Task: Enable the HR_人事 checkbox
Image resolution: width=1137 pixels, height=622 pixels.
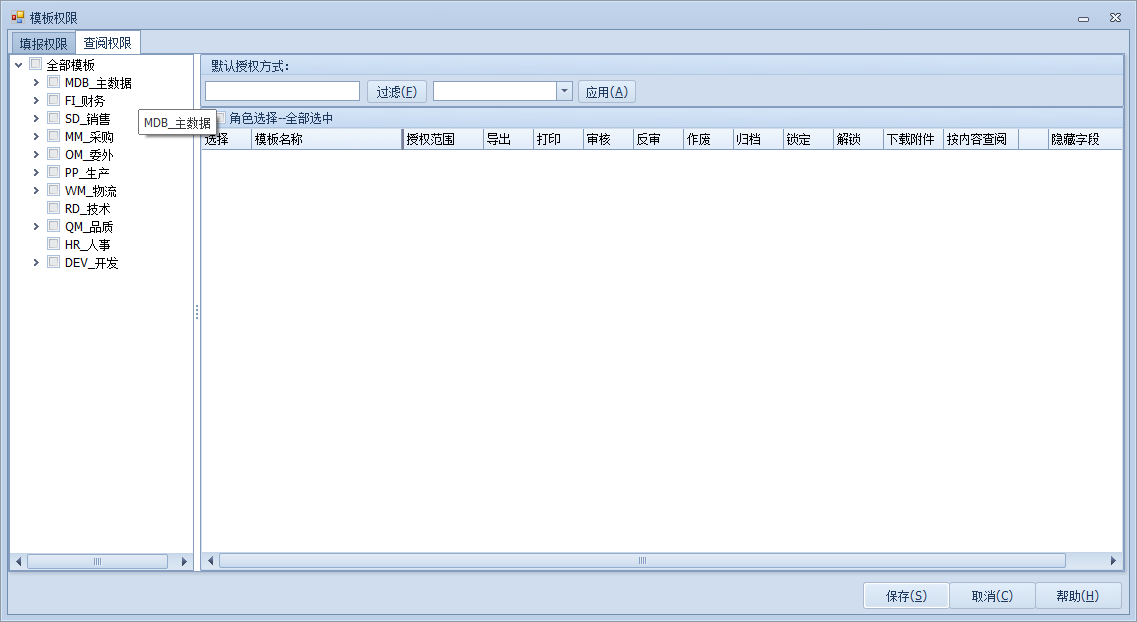Action: 54,245
